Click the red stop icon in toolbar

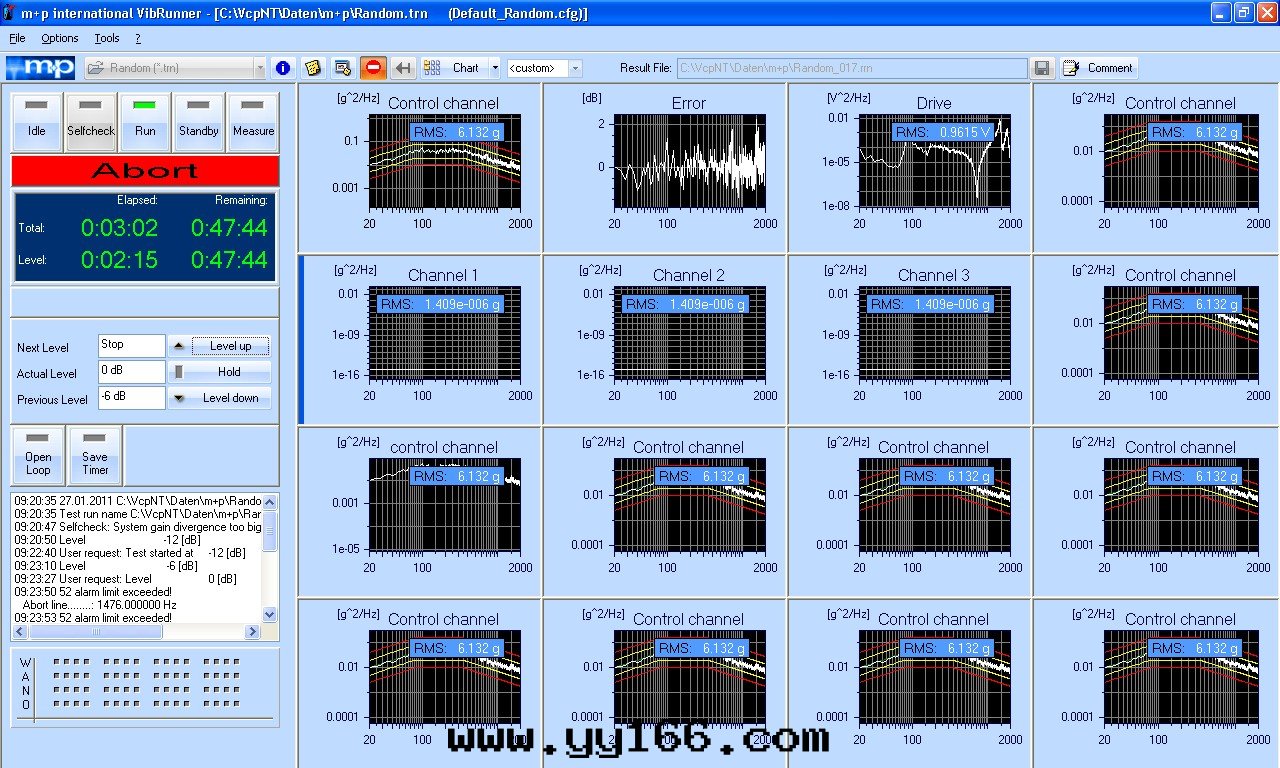373,68
